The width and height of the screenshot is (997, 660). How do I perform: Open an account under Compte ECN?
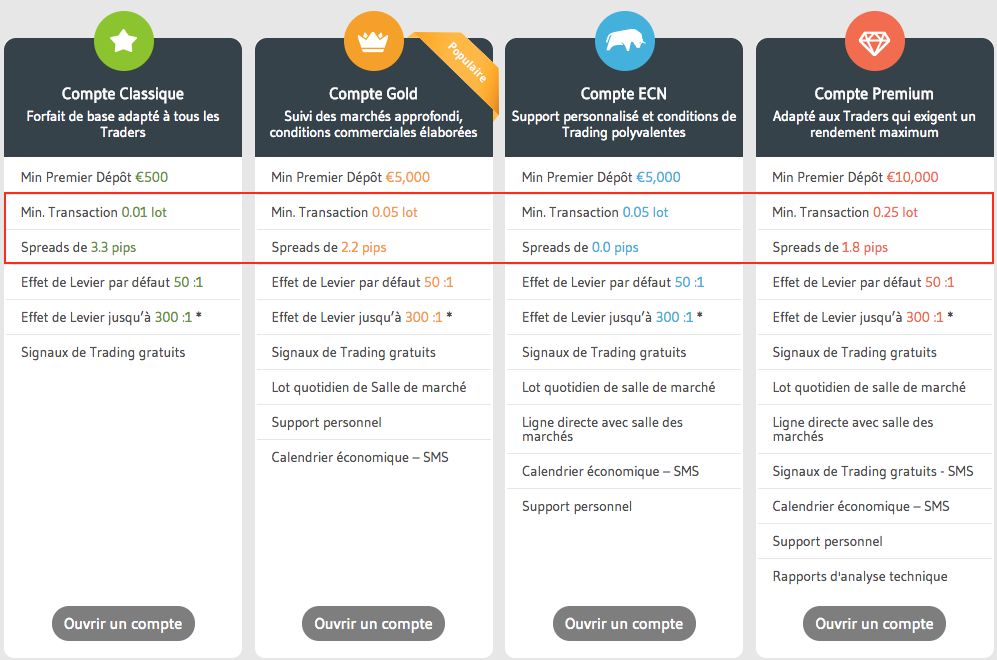coord(624,624)
